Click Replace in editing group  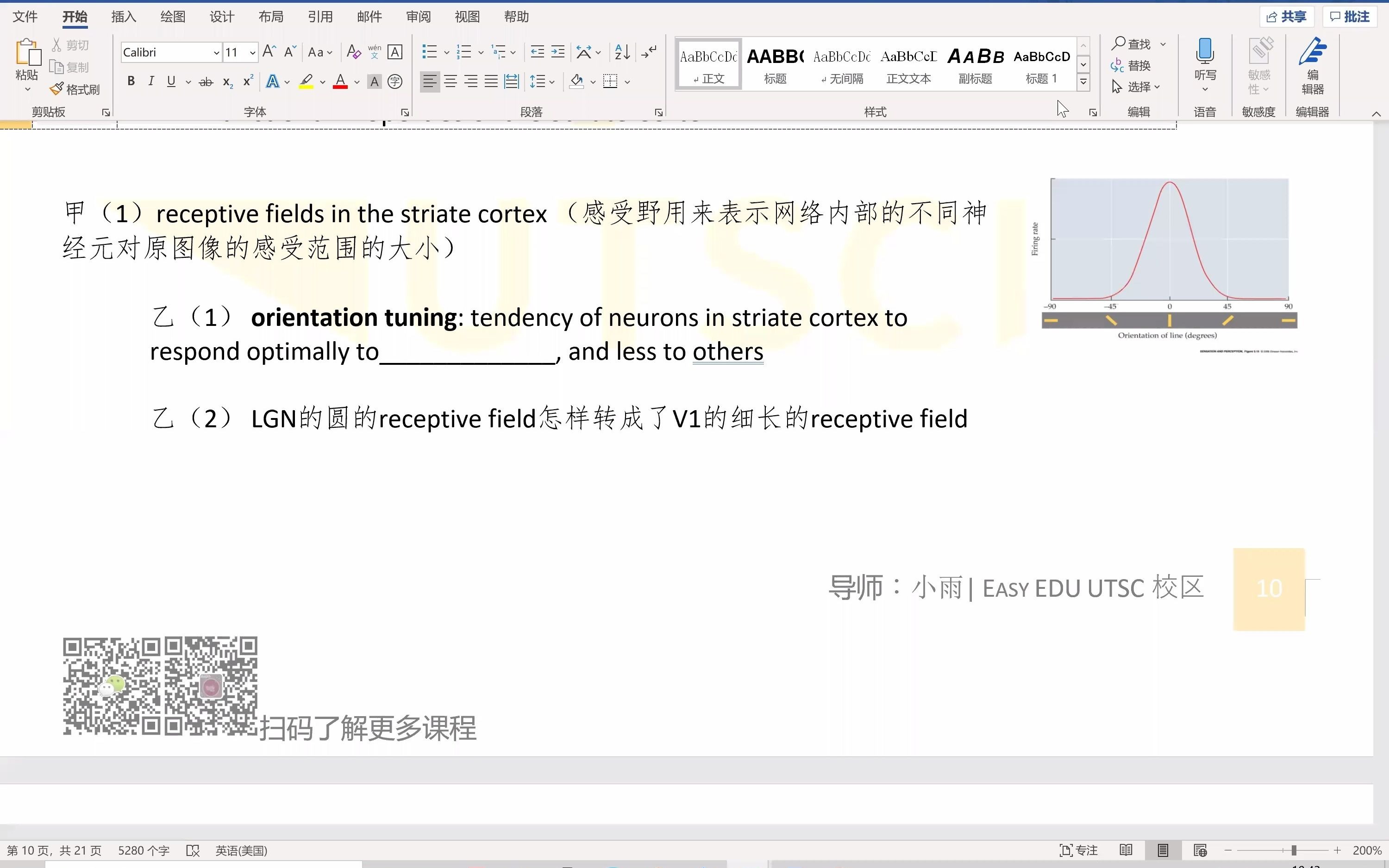pyautogui.click(x=1131, y=65)
